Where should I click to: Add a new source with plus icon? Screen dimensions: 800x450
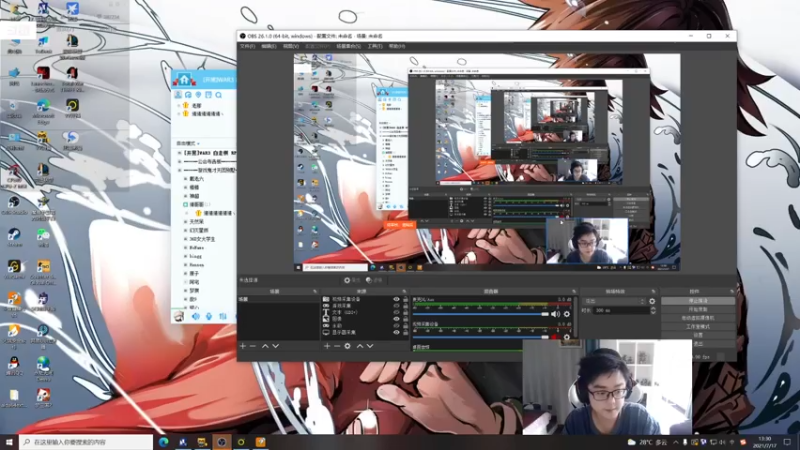(327, 346)
